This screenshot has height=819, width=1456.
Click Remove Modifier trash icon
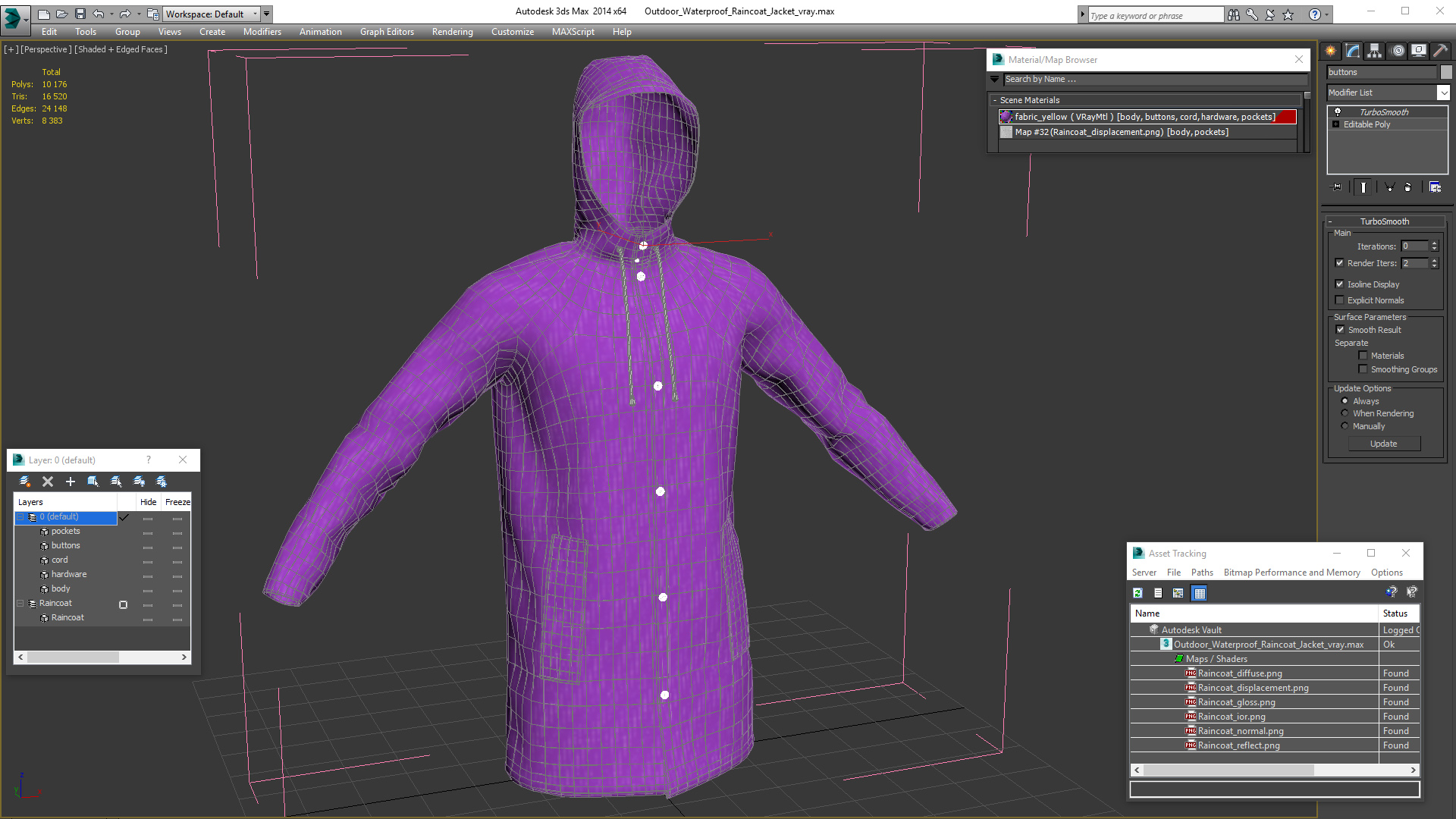1408,187
